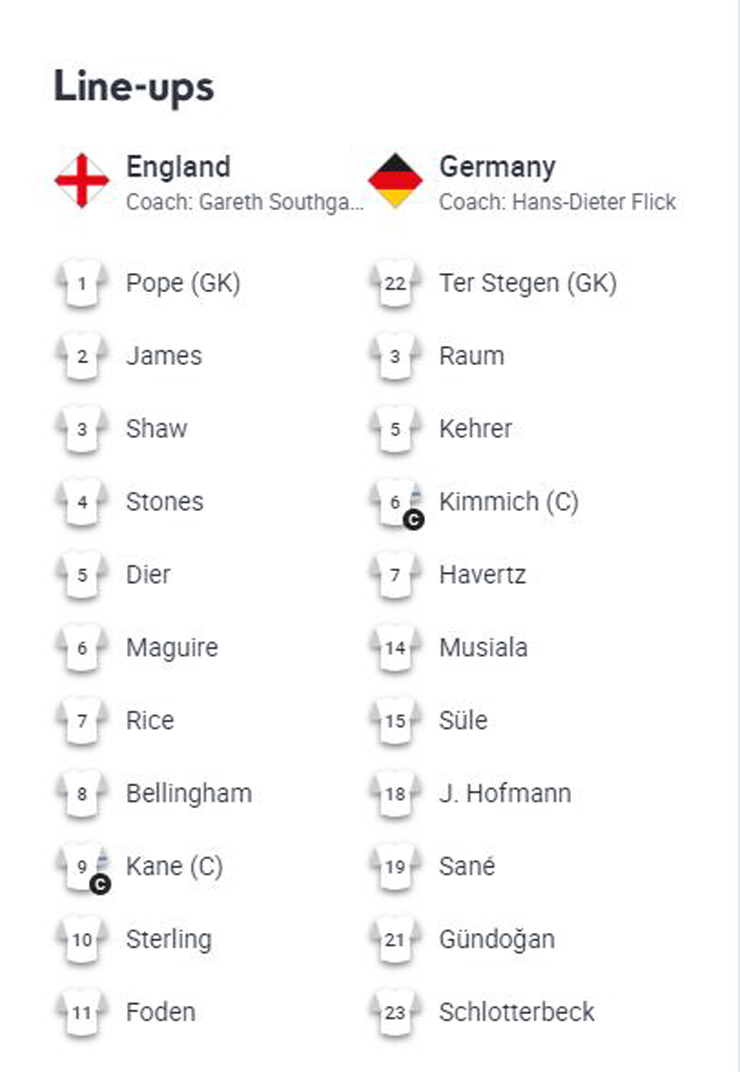Open the Germany team name link
The width and height of the screenshot is (740, 1072).
click(497, 166)
